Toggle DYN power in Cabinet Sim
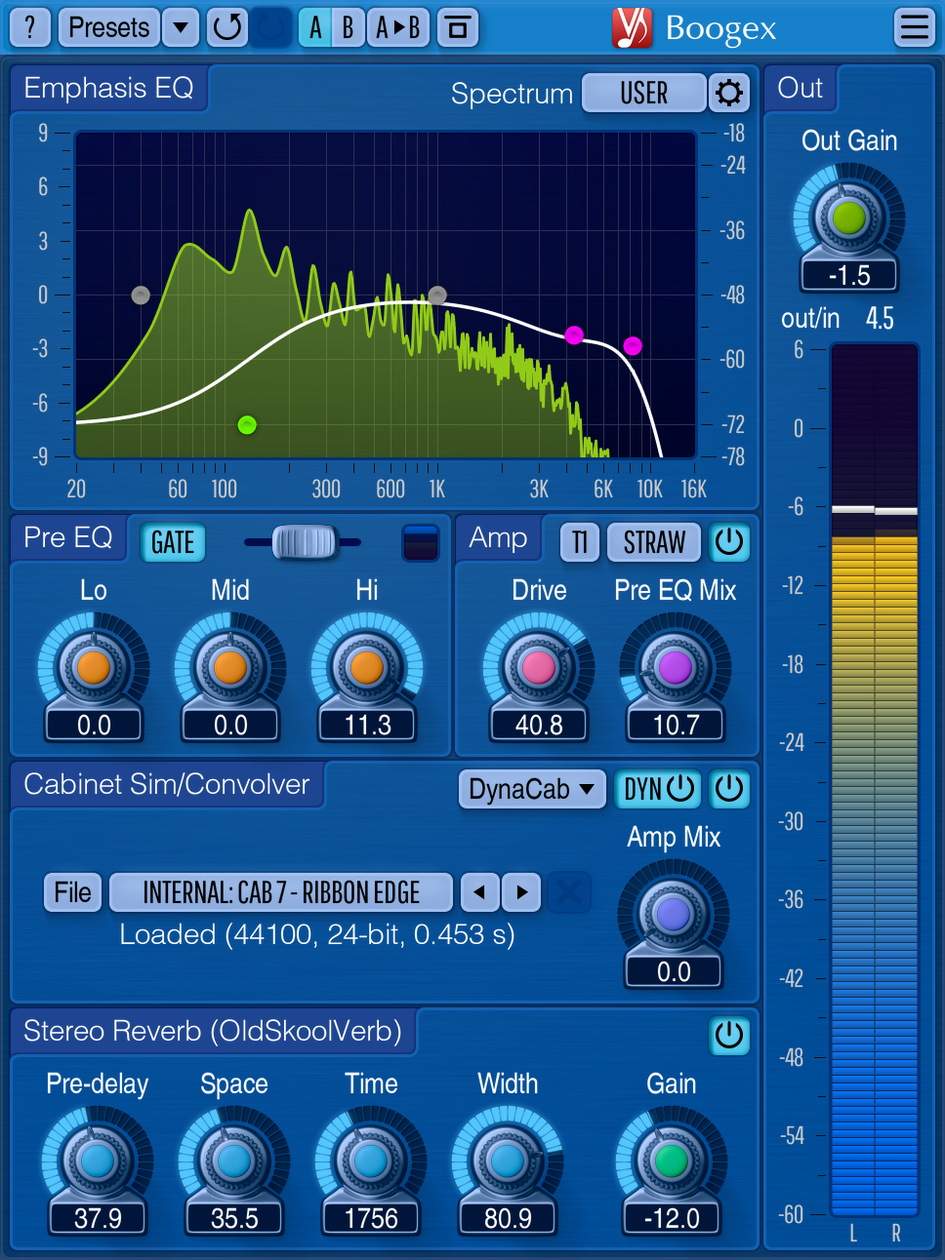Viewport: 945px width, 1260px height. [x=657, y=789]
